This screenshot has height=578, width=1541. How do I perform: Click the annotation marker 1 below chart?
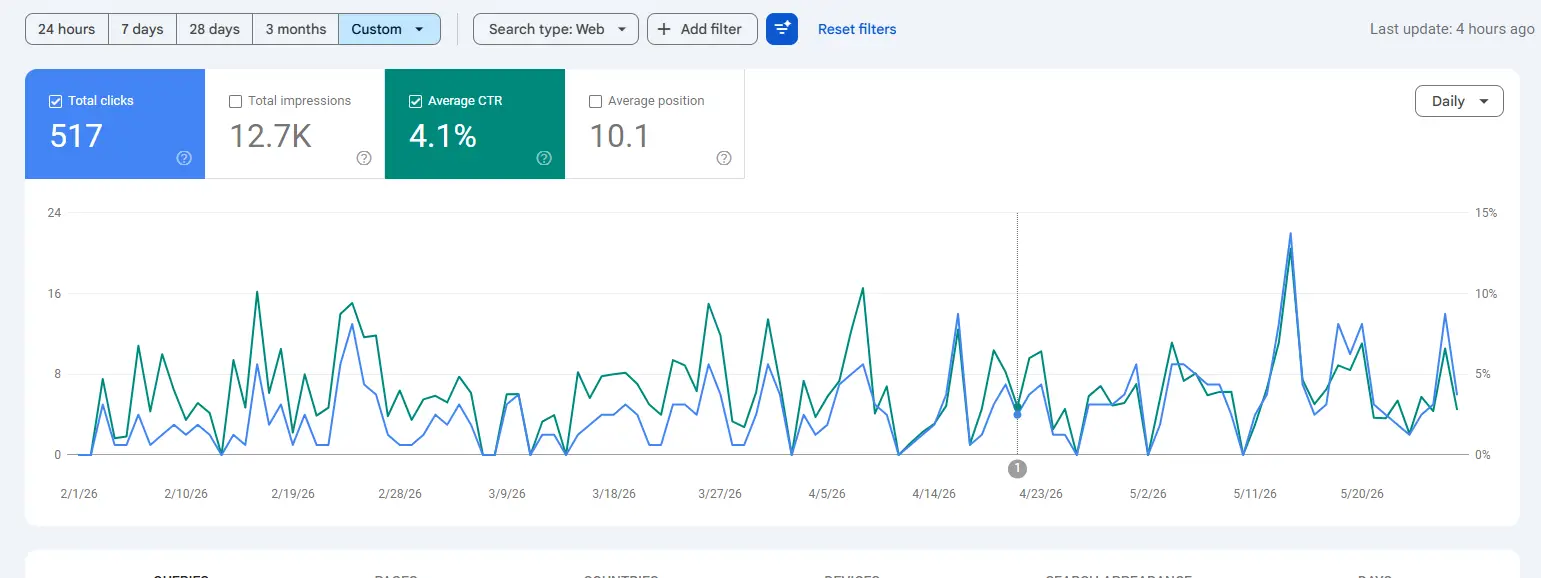click(1018, 468)
